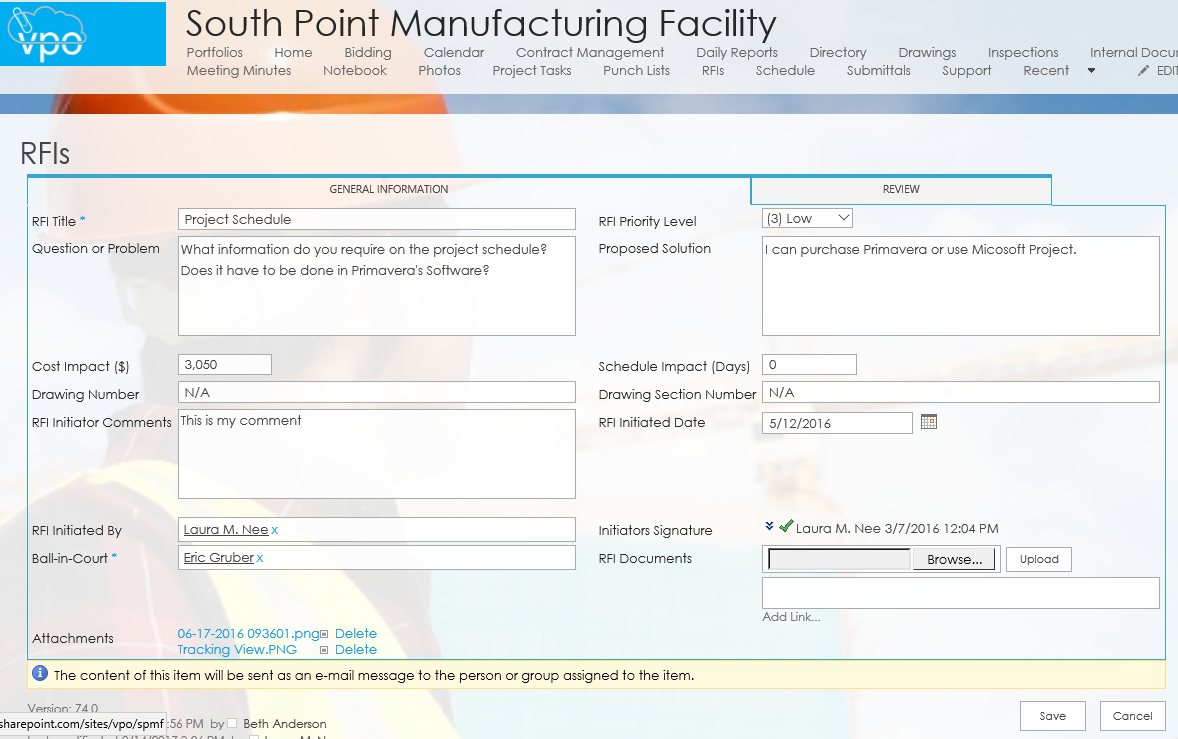Click delete icon beside 06-17-2016 093601.png

point(324,634)
